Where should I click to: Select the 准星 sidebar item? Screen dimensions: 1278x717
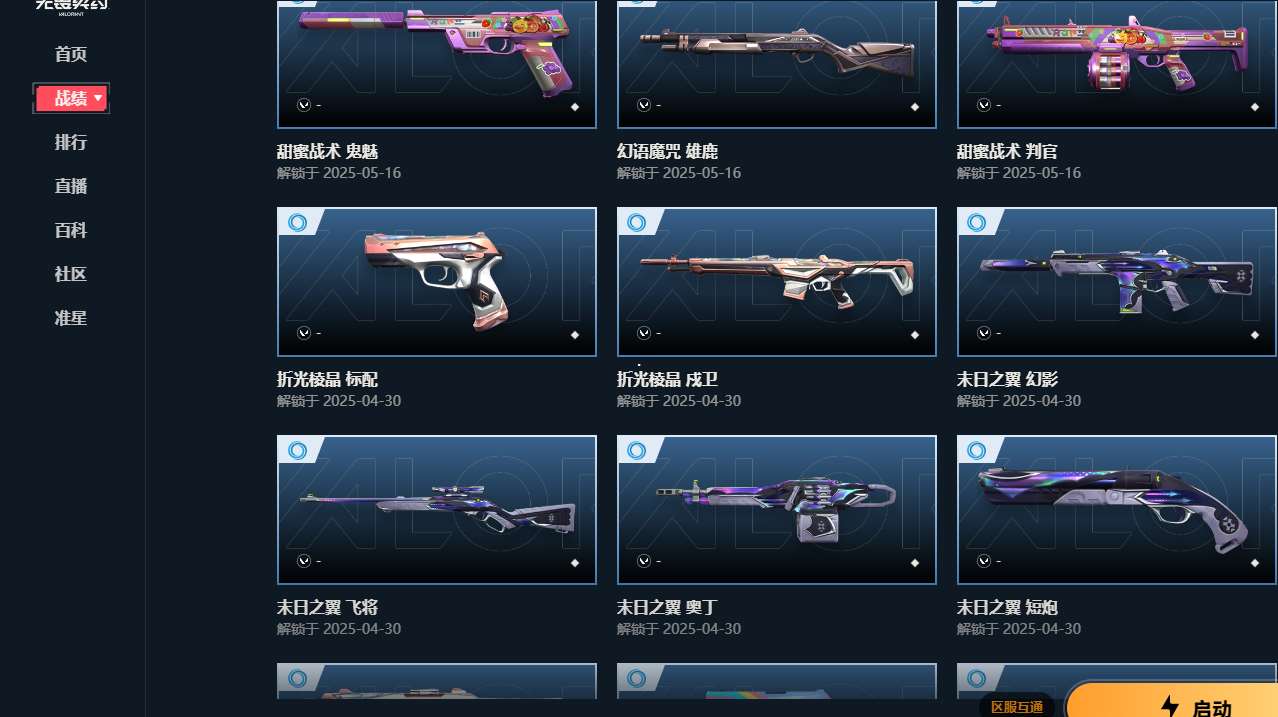point(71,318)
